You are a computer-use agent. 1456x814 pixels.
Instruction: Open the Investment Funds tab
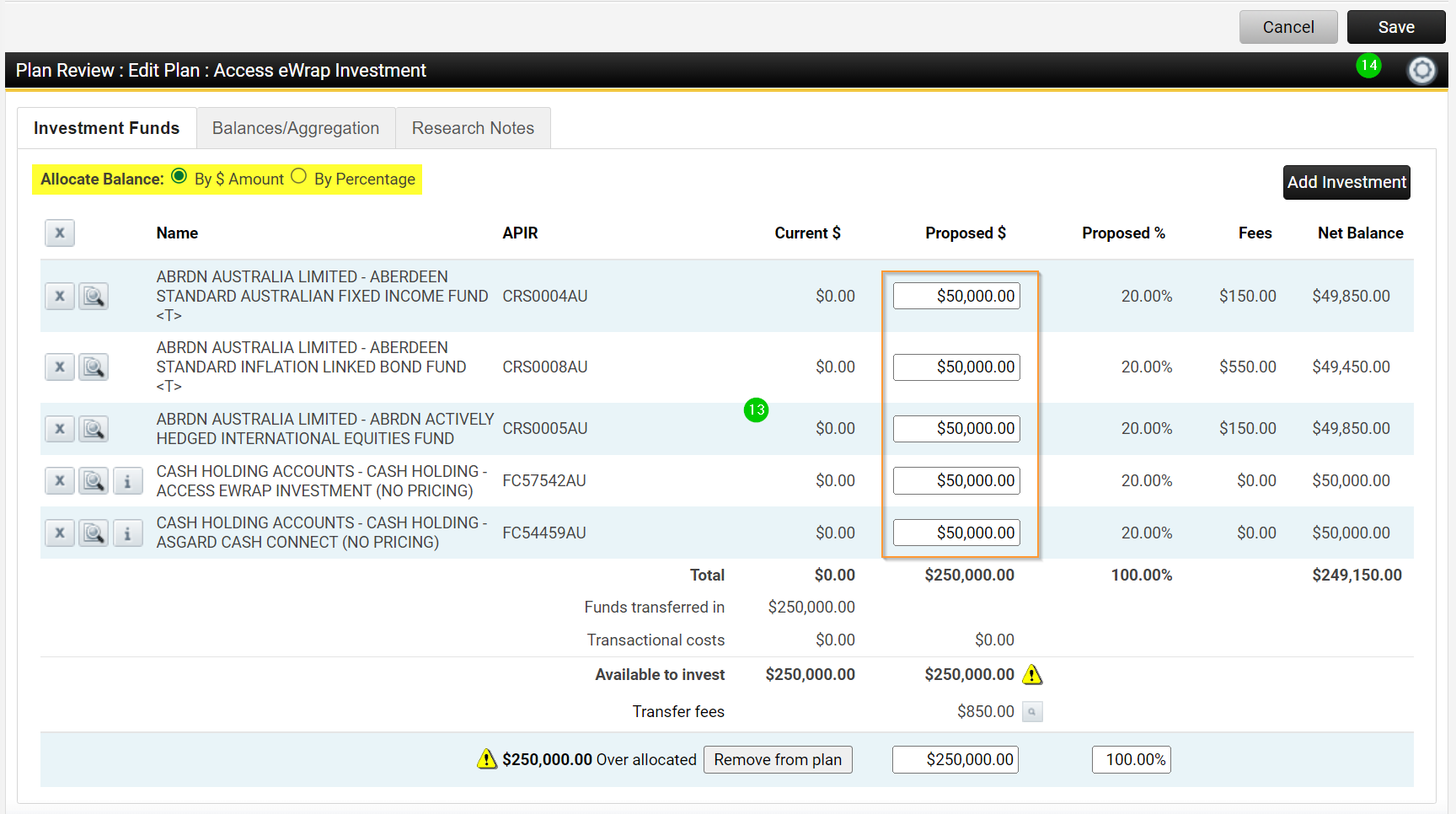click(x=107, y=128)
